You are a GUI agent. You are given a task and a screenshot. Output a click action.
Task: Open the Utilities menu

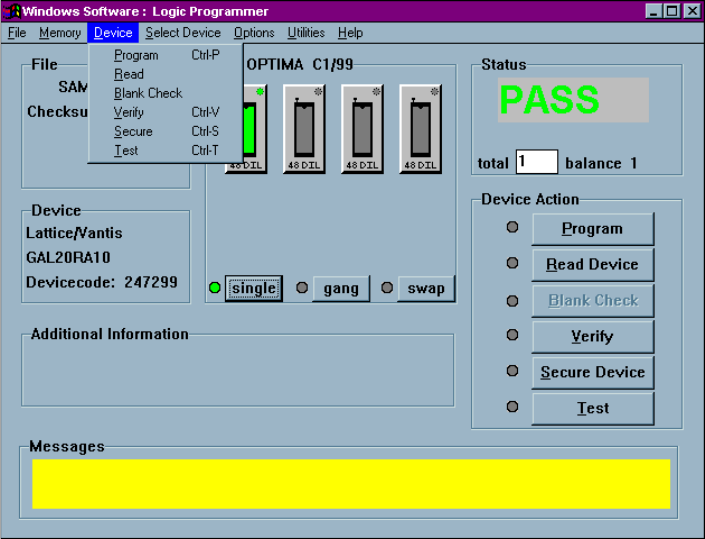point(306,33)
